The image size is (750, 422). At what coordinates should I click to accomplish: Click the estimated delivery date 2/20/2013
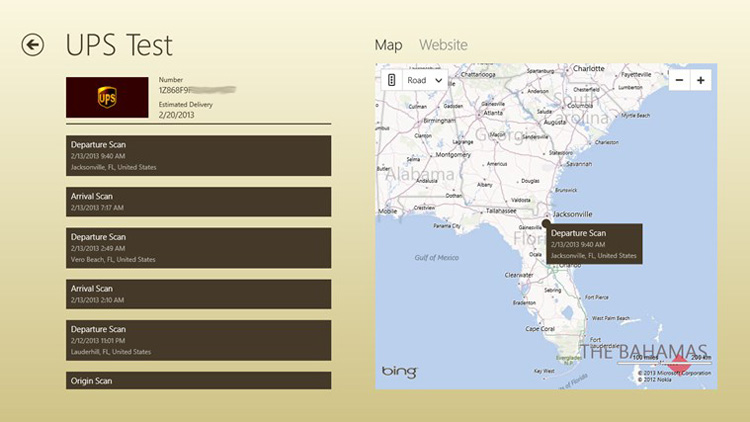point(176,115)
